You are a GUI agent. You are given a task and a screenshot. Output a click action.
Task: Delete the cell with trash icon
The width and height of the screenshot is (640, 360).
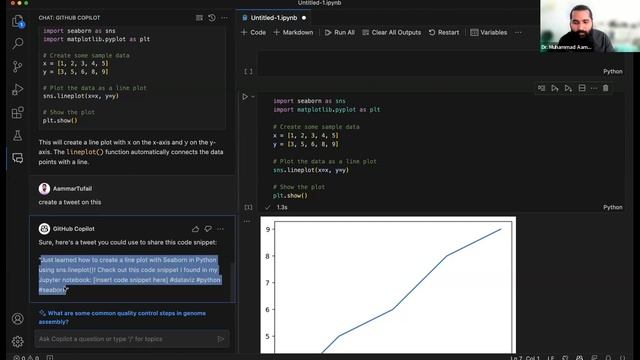pyautogui.click(x=606, y=88)
